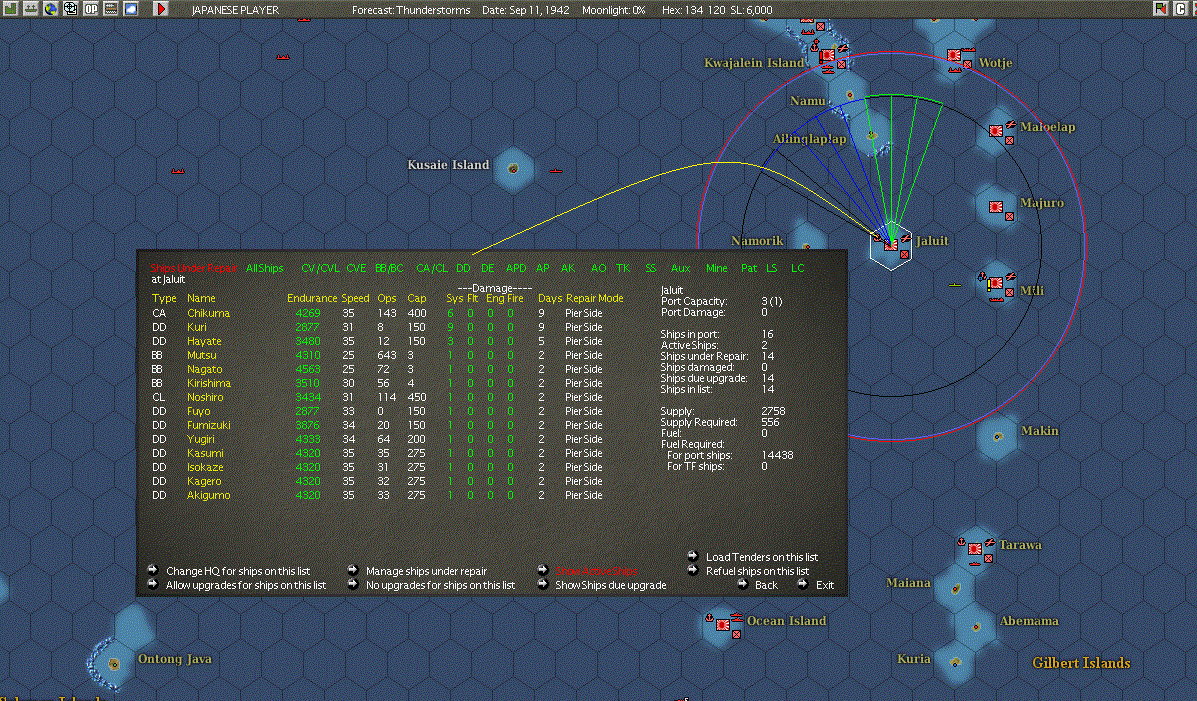Select the Maiana island hex
Viewport: 1197px width, 701px height.
[x=955, y=589]
